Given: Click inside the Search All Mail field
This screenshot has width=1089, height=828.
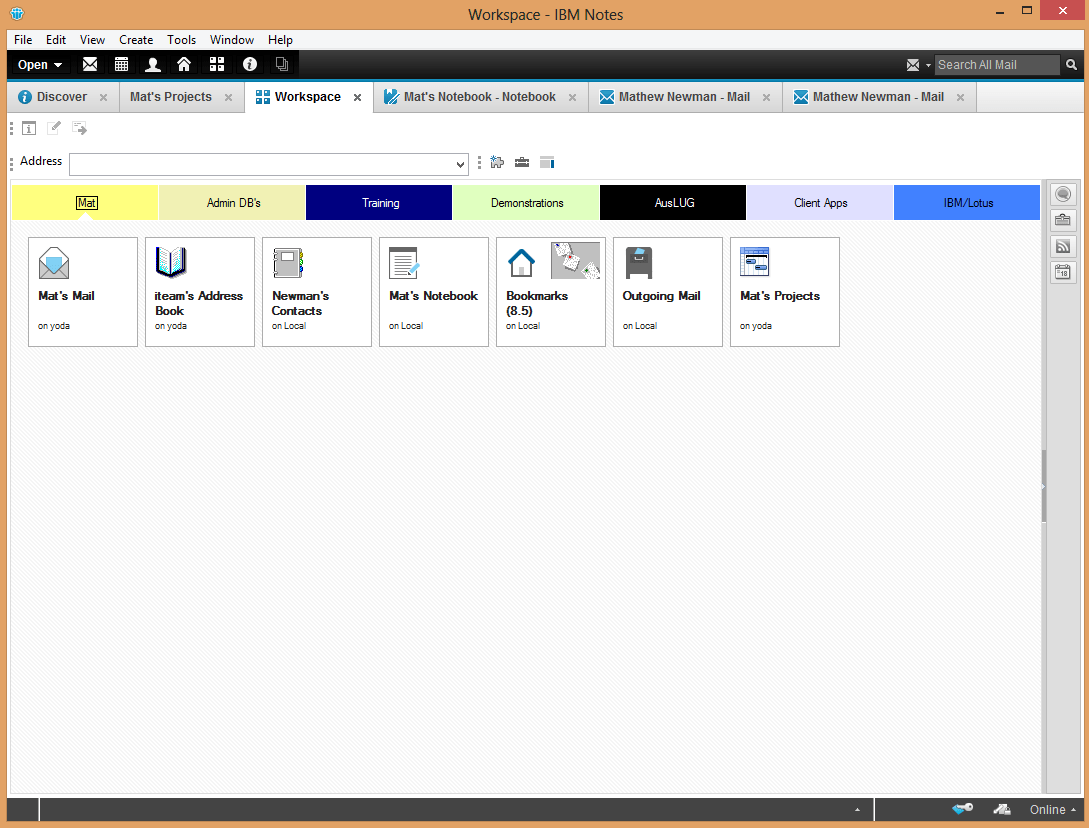Looking at the screenshot, I should [996, 64].
